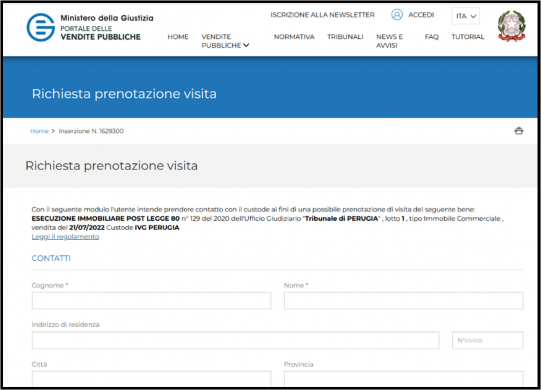Viewport: 541px width, 390px height.
Task: Open the Normativa menu item
Action: coord(294,37)
